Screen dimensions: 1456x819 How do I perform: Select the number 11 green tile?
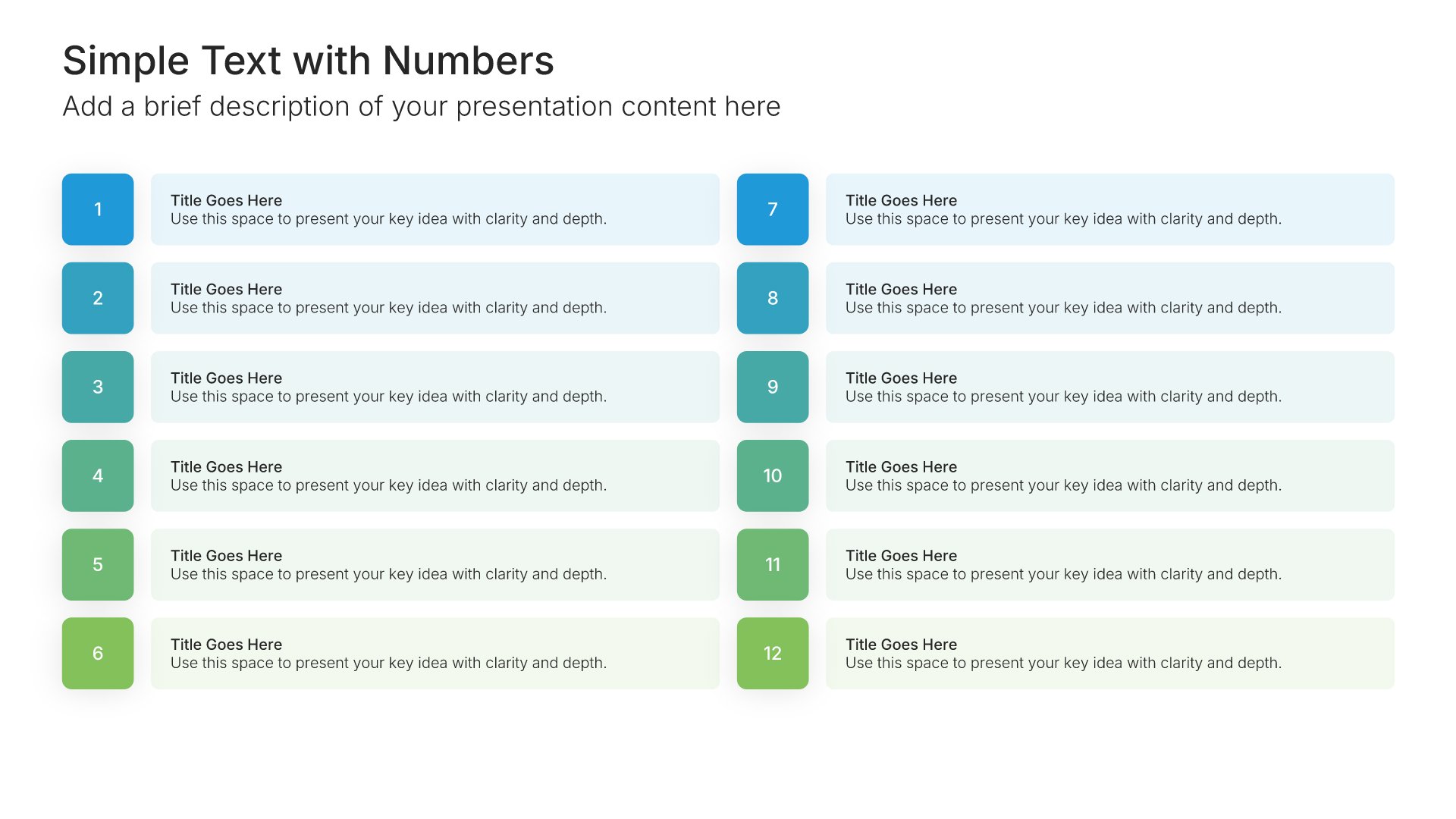[773, 564]
